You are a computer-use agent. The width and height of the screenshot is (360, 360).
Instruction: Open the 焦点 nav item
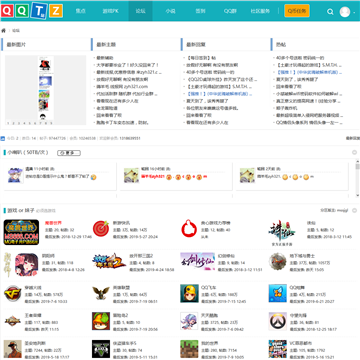click(80, 11)
